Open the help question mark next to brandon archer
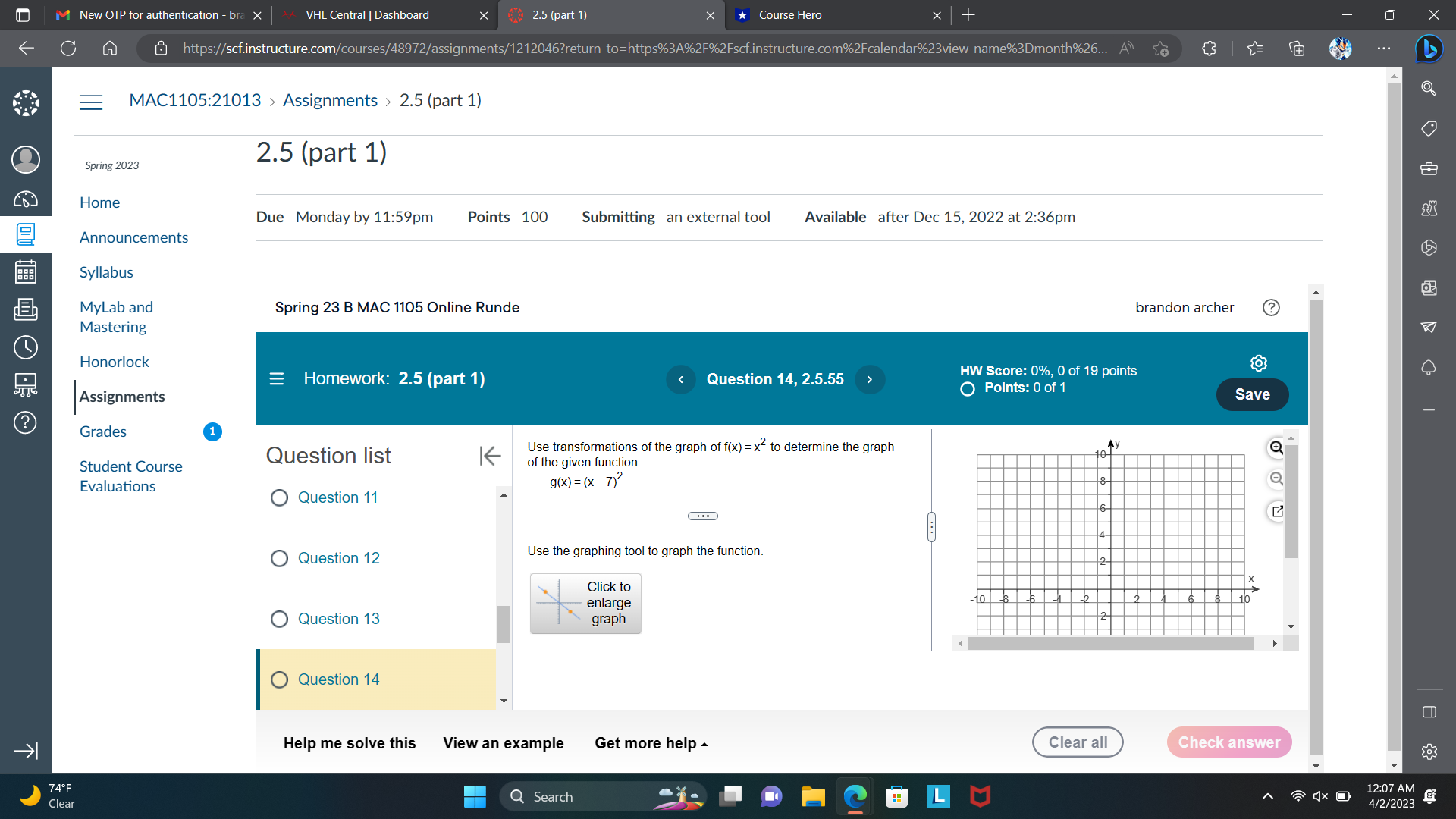The image size is (1456, 819). 1271,308
